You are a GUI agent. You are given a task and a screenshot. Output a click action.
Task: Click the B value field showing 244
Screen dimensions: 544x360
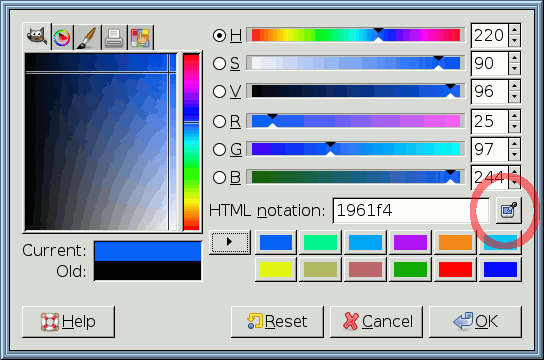[490, 177]
